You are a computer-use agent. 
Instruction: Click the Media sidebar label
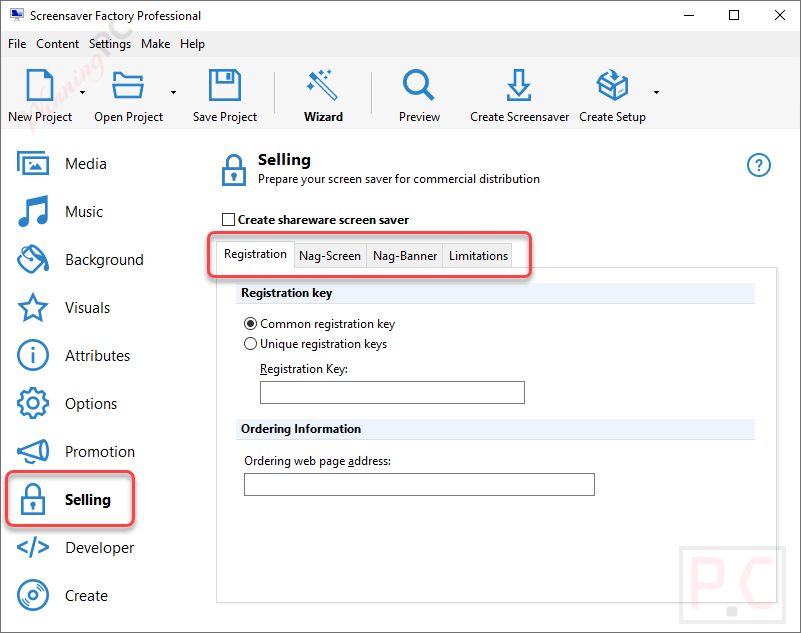pyautogui.click(x=86, y=164)
